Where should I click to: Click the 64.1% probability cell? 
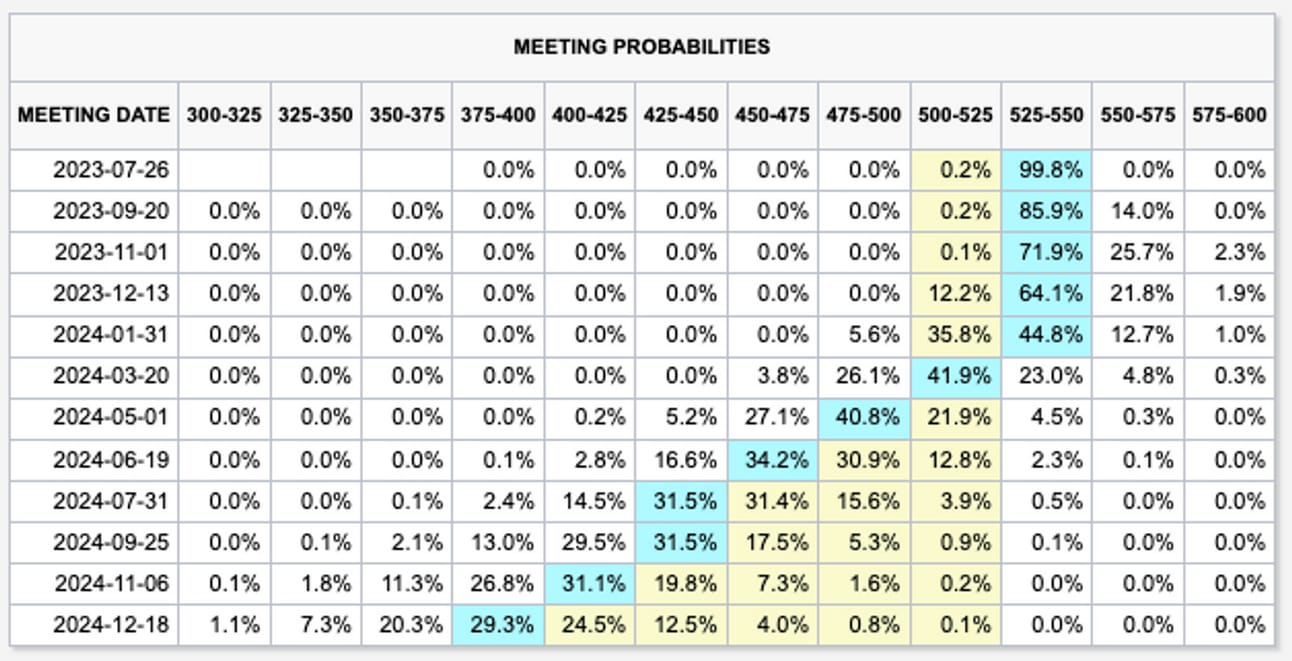pyautogui.click(x=1046, y=294)
